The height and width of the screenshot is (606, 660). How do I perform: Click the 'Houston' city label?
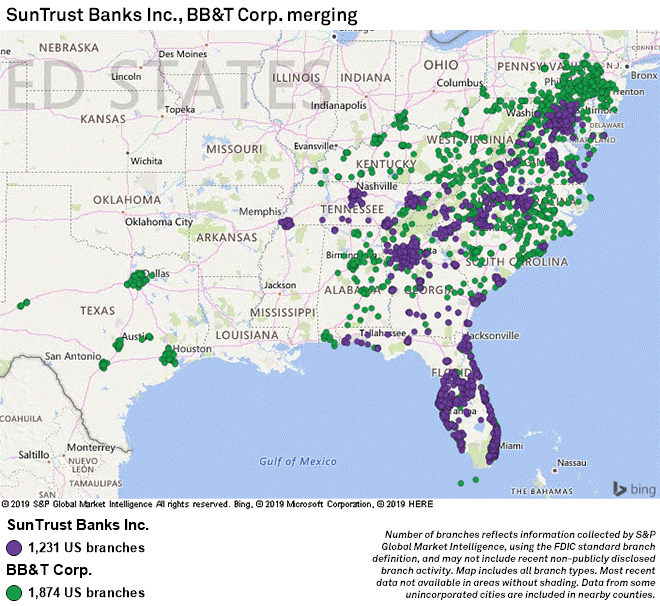(x=192, y=349)
